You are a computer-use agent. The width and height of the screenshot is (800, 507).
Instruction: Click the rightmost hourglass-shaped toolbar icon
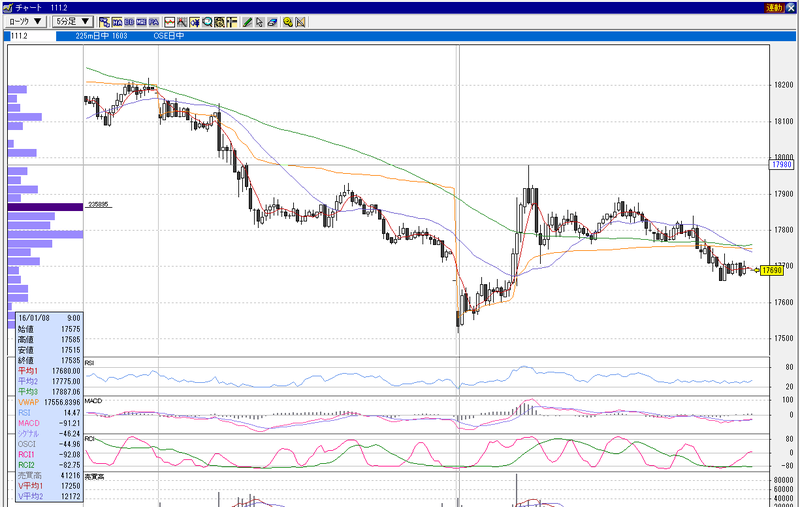pyautogui.click(x=300, y=22)
